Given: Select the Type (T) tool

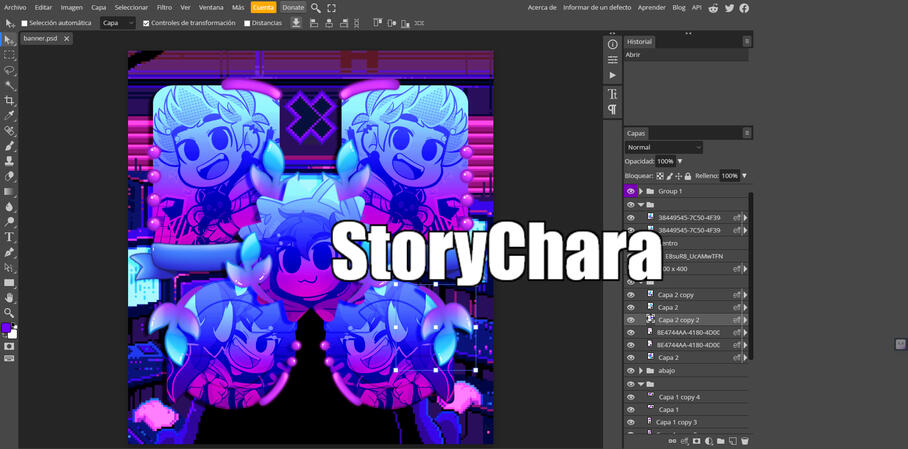Looking at the screenshot, I should pos(9,237).
